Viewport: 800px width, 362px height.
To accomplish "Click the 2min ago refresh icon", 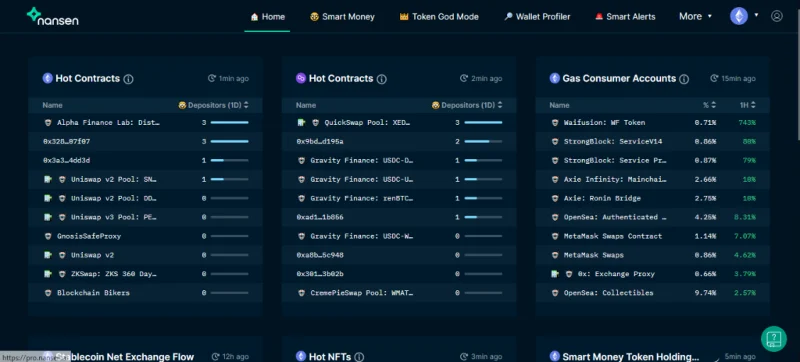I will (464, 79).
